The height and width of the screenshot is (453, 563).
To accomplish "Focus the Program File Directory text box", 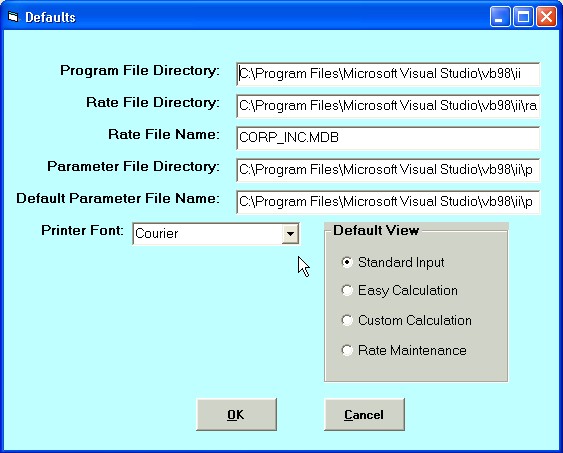I will [388, 74].
